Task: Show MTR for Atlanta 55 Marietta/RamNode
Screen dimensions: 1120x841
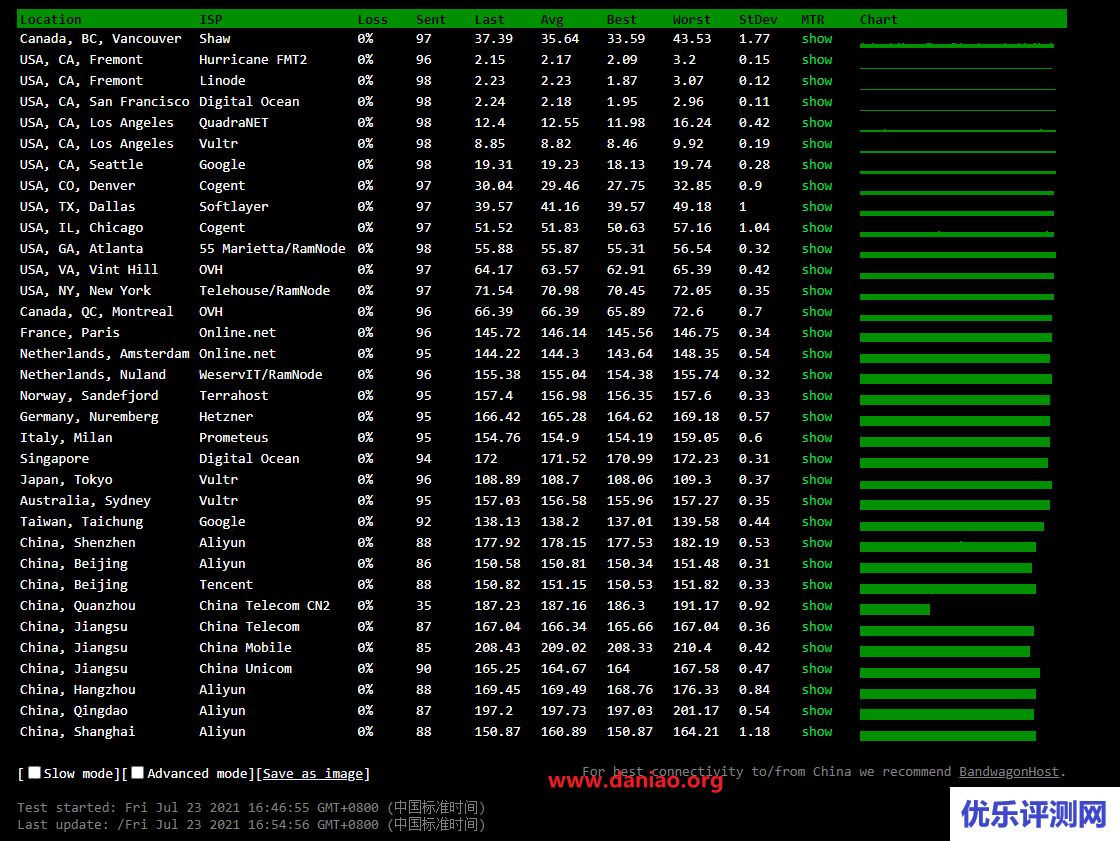Action: point(816,249)
